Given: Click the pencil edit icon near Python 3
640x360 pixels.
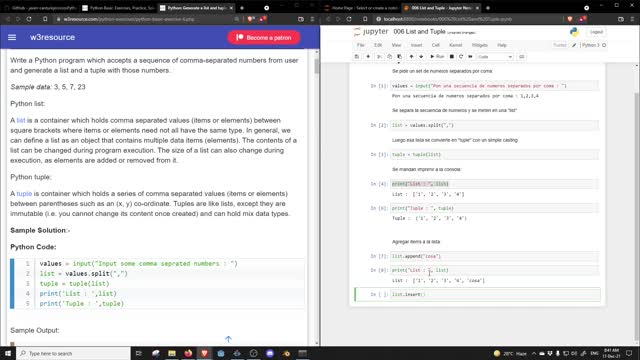Looking at the screenshot, I should [574, 45].
